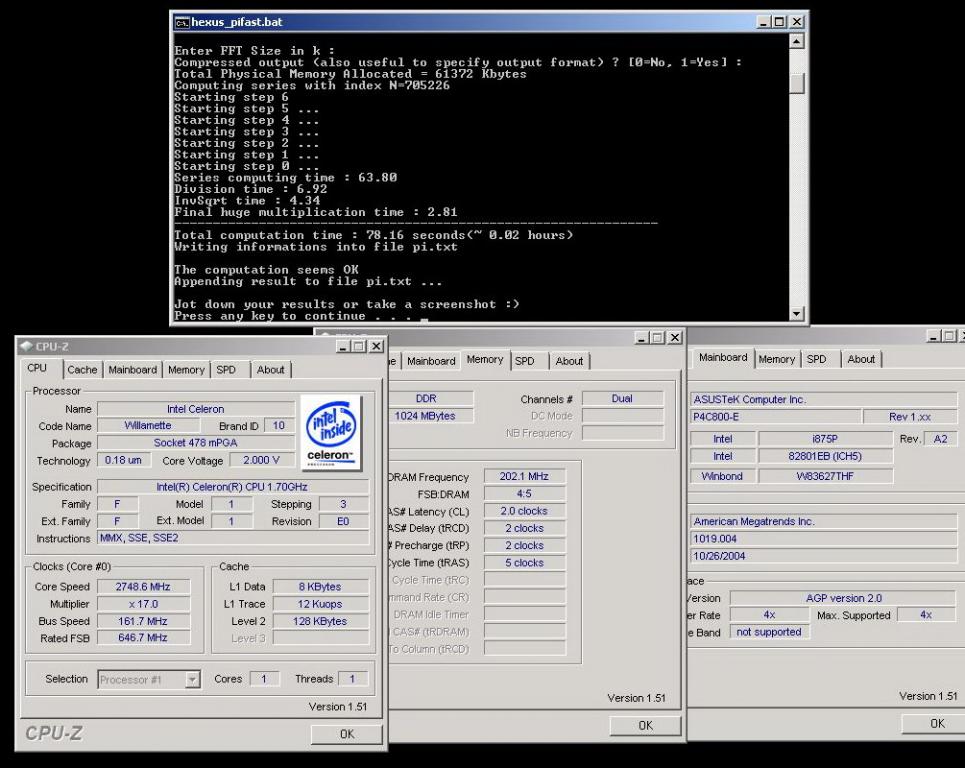Click the southbridge field 82801EB (ICH5)
The width and height of the screenshot is (965, 768).
[825, 456]
